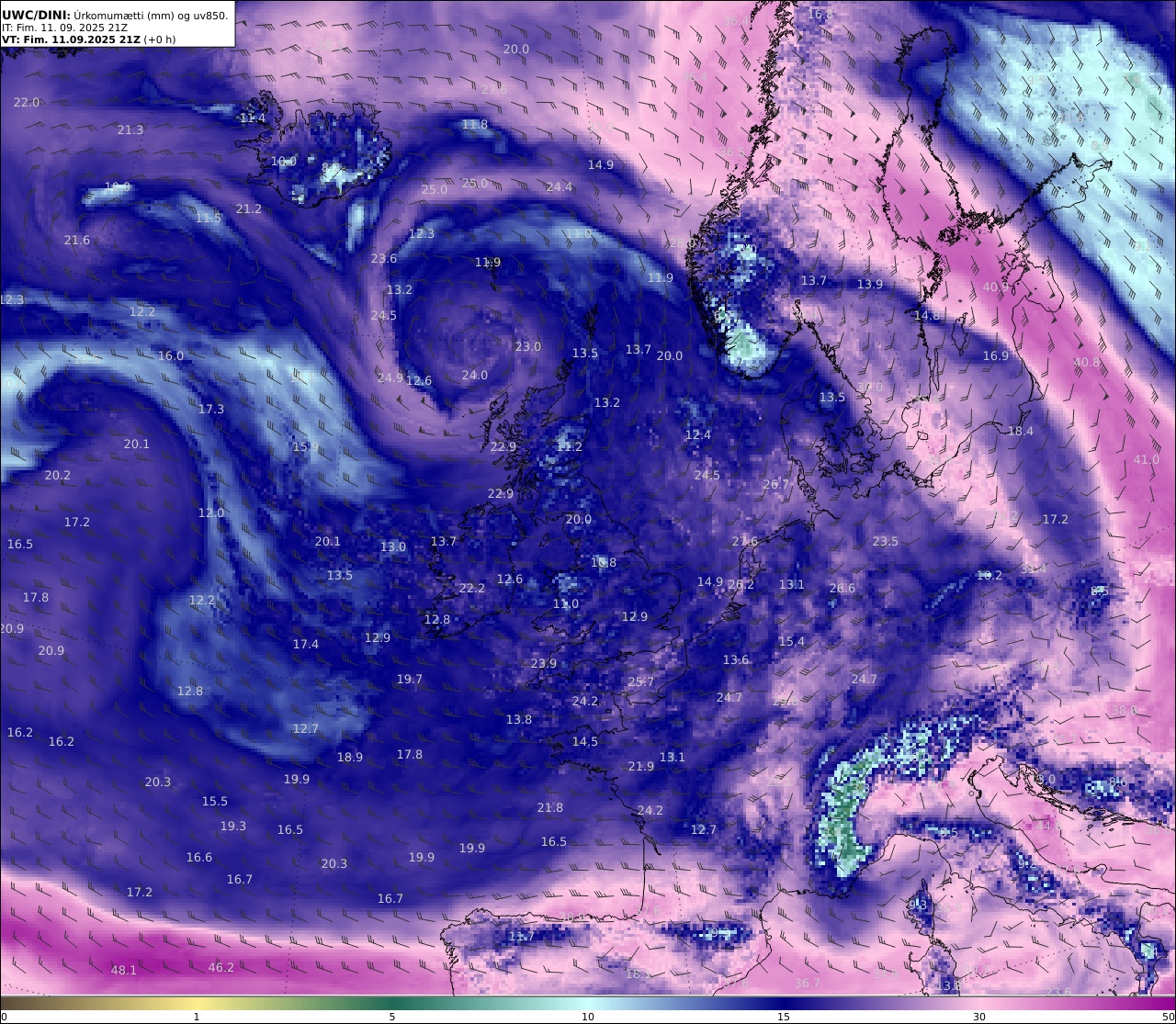Click the 11.5 value on the map

[x=209, y=218]
